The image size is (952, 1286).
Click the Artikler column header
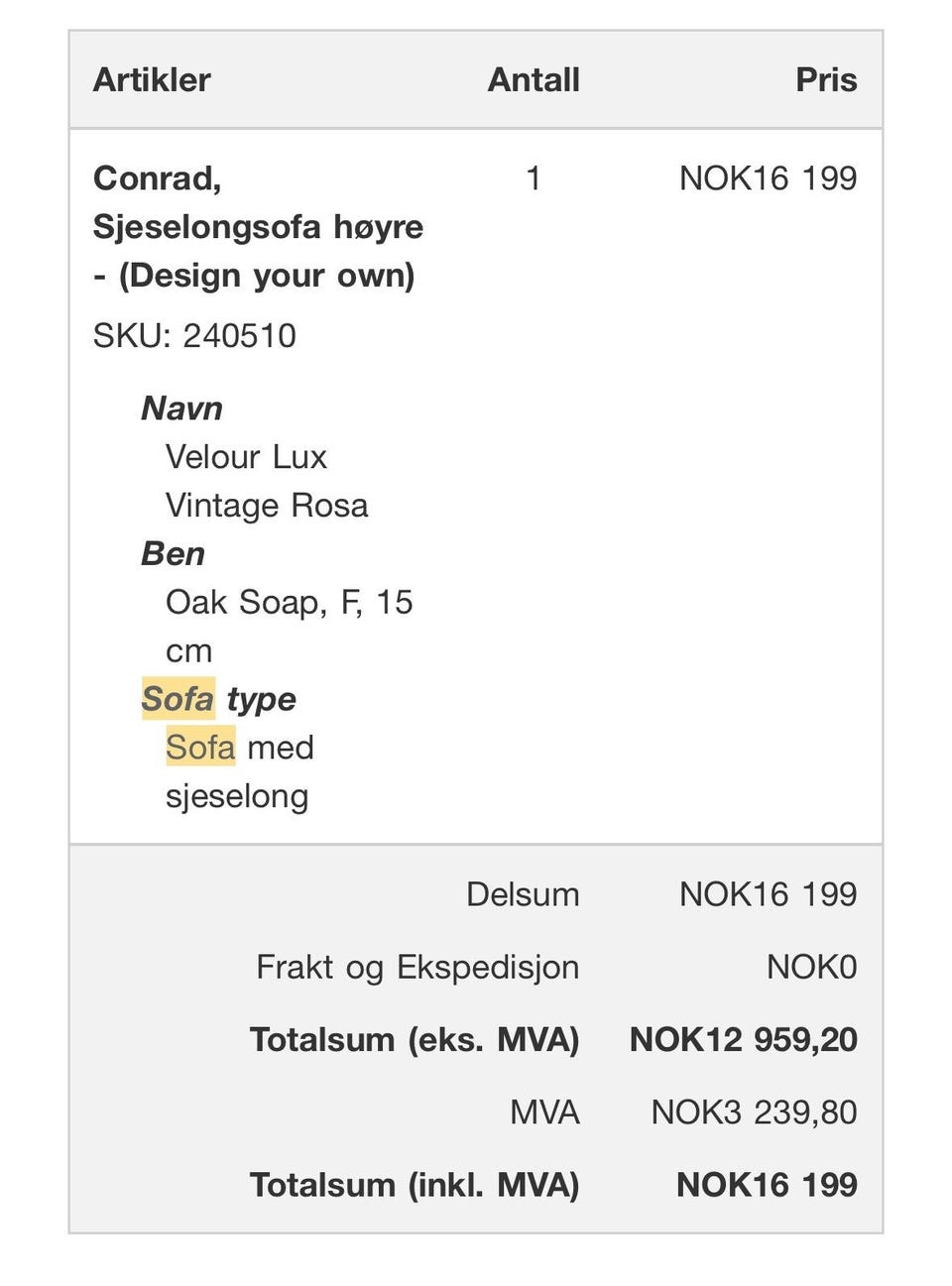tap(152, 79)
